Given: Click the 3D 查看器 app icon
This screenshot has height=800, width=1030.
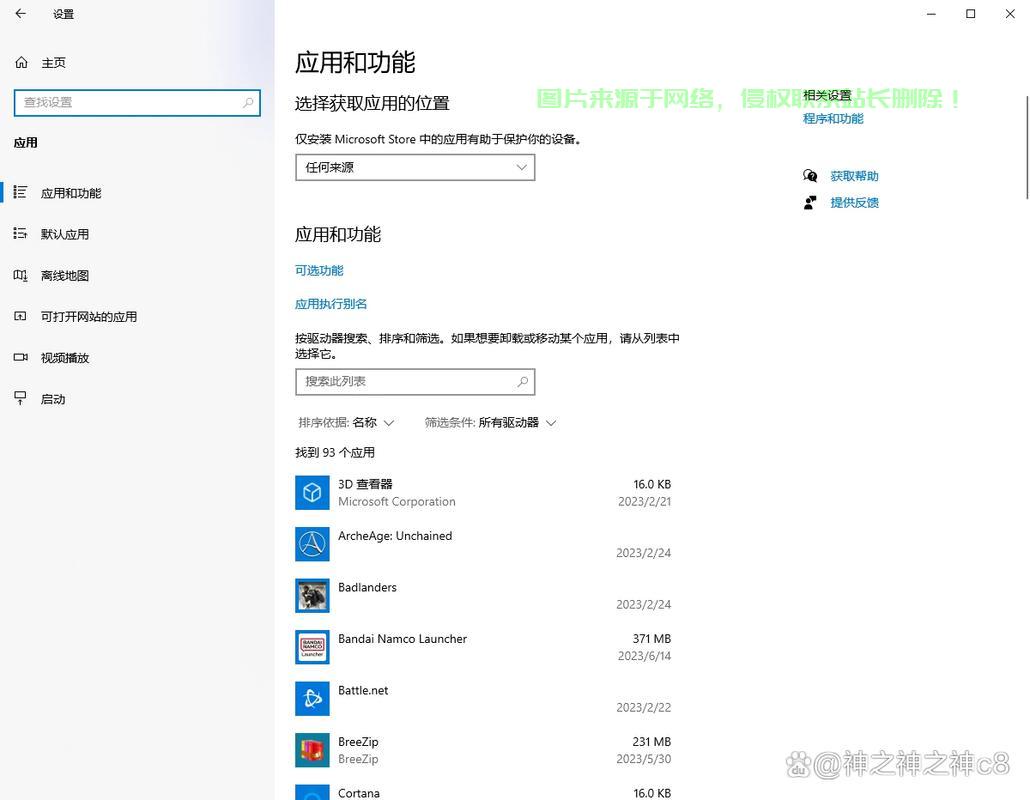Looking at the screenshot, I should click(x=312, y=492).
